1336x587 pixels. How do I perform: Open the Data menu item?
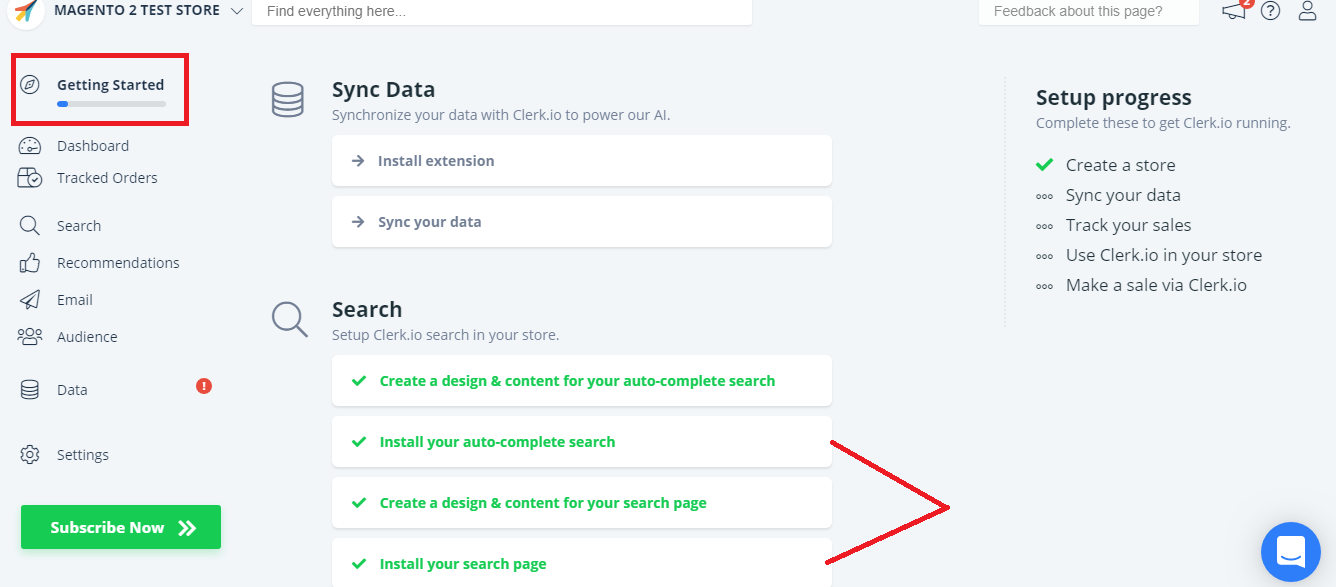coord(72,390)
